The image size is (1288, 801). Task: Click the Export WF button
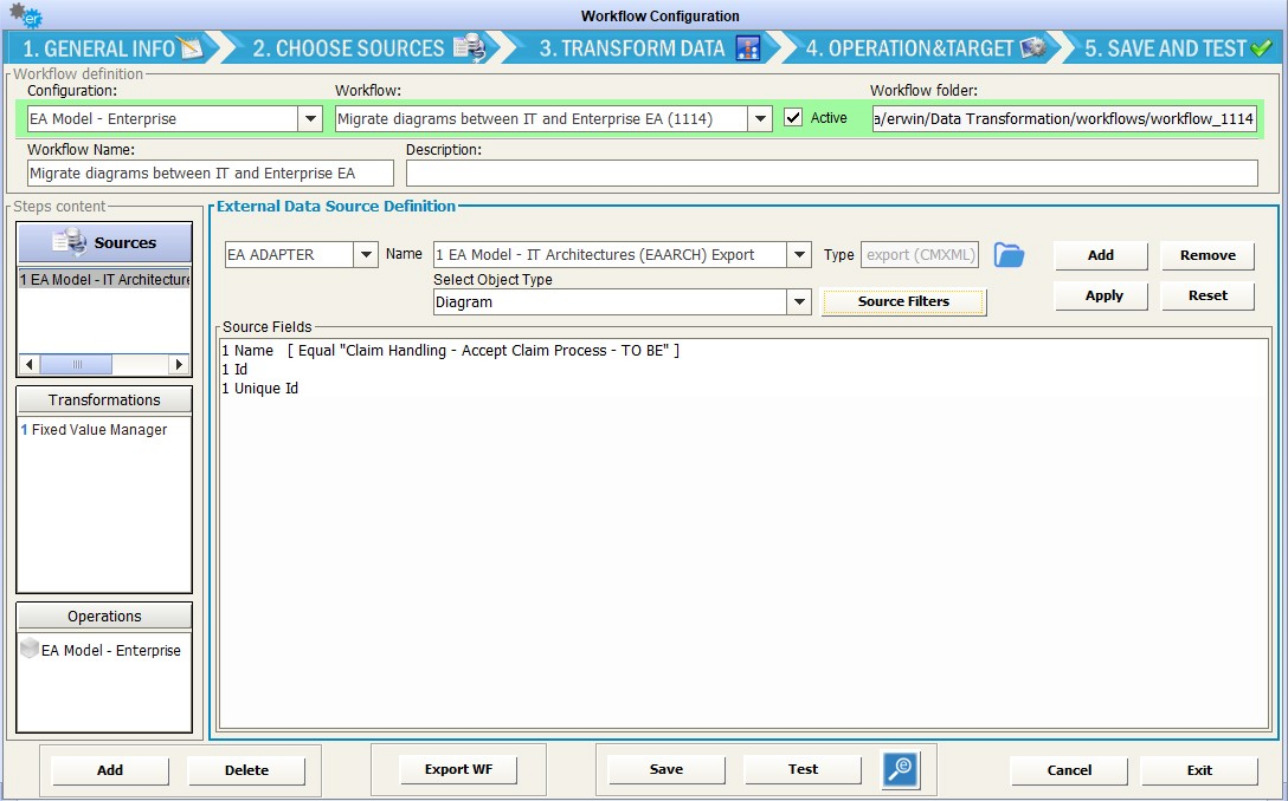click(x=459, y=769)
